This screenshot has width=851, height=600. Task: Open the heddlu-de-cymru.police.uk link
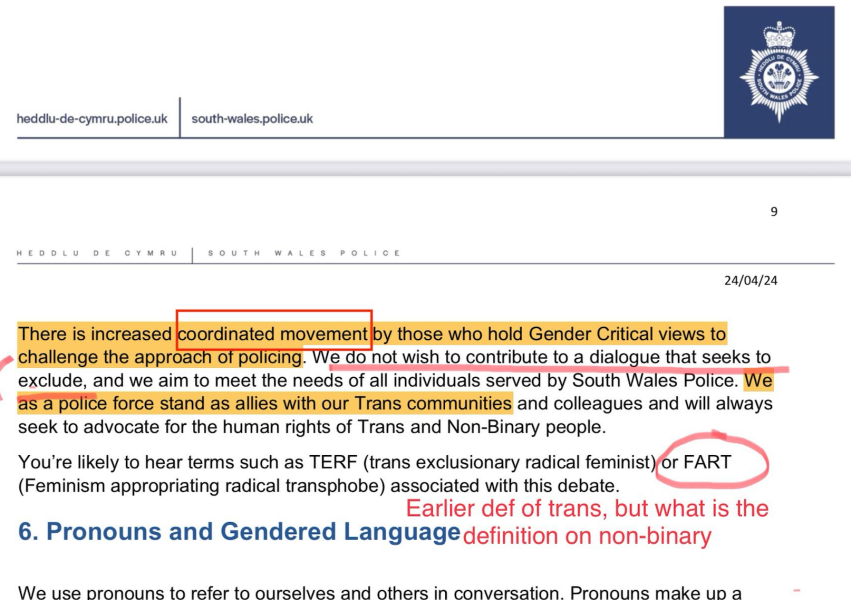pos(90,117)
